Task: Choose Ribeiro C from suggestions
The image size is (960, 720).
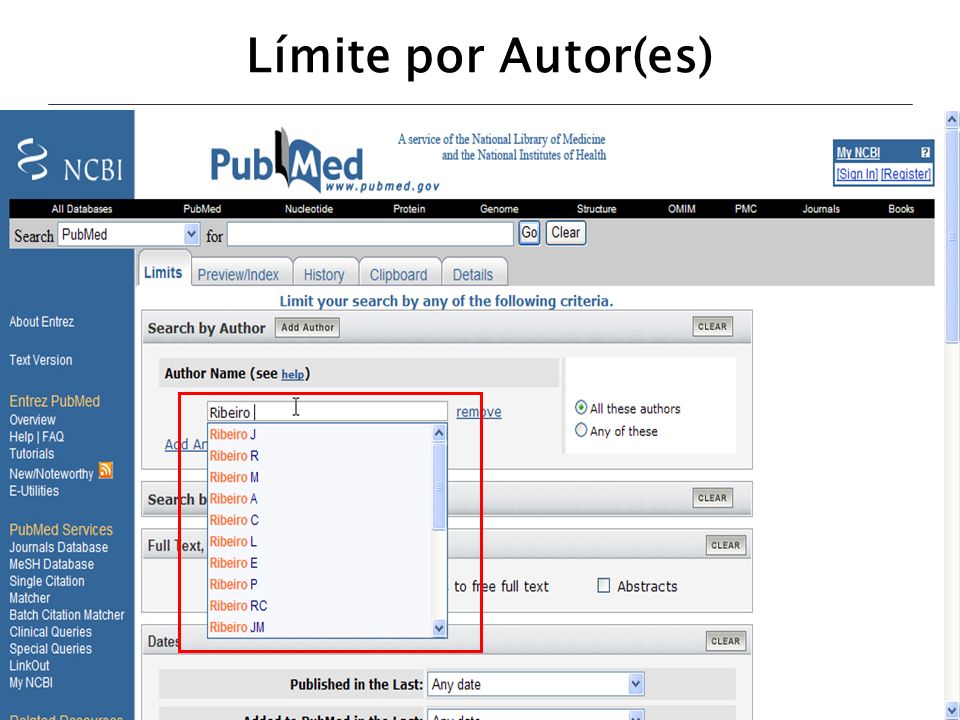Action: click(x=320, y=520)
